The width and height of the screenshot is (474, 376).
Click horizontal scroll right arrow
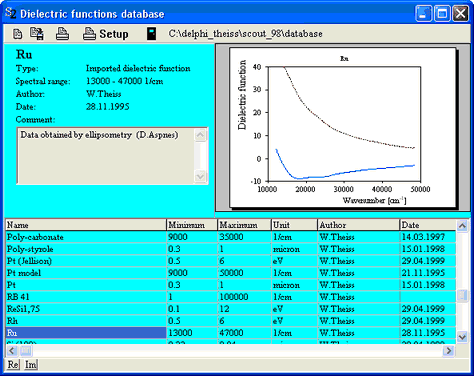coord(449,350)
